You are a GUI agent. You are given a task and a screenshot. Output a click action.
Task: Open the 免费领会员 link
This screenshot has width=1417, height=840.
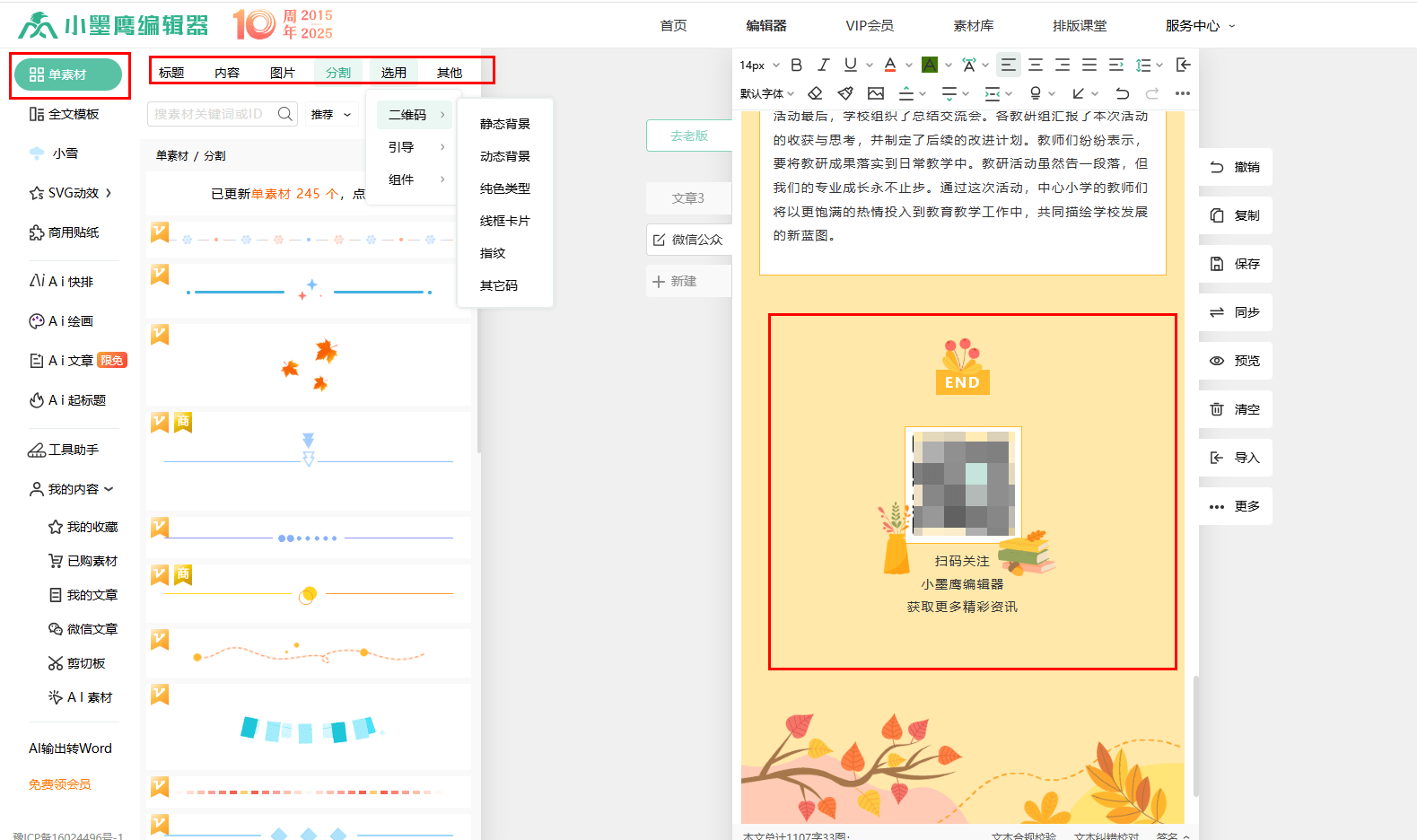click(59, 784)
